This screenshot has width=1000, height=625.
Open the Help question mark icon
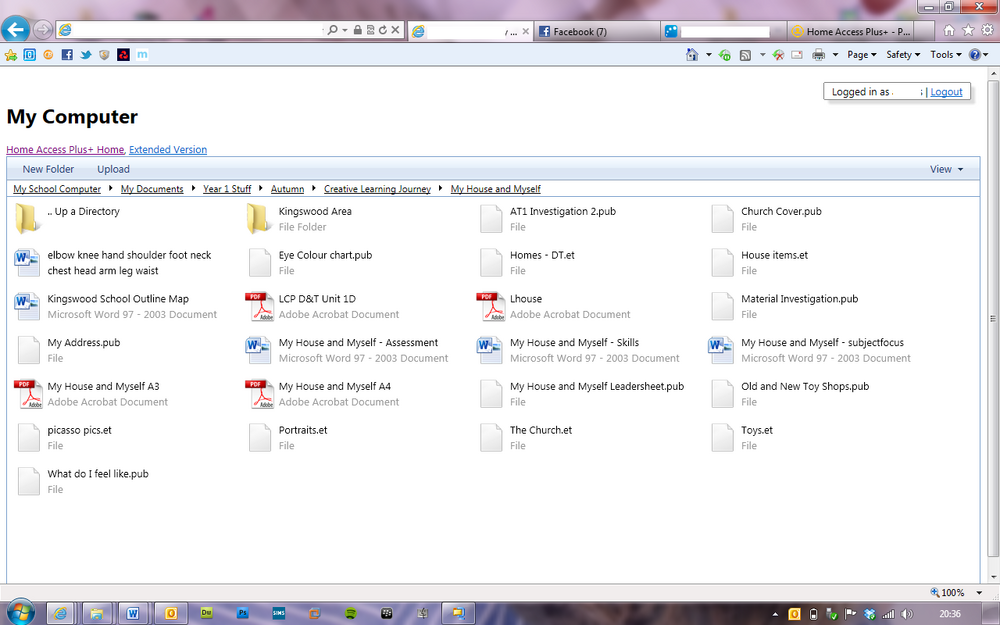pos(975,55)
